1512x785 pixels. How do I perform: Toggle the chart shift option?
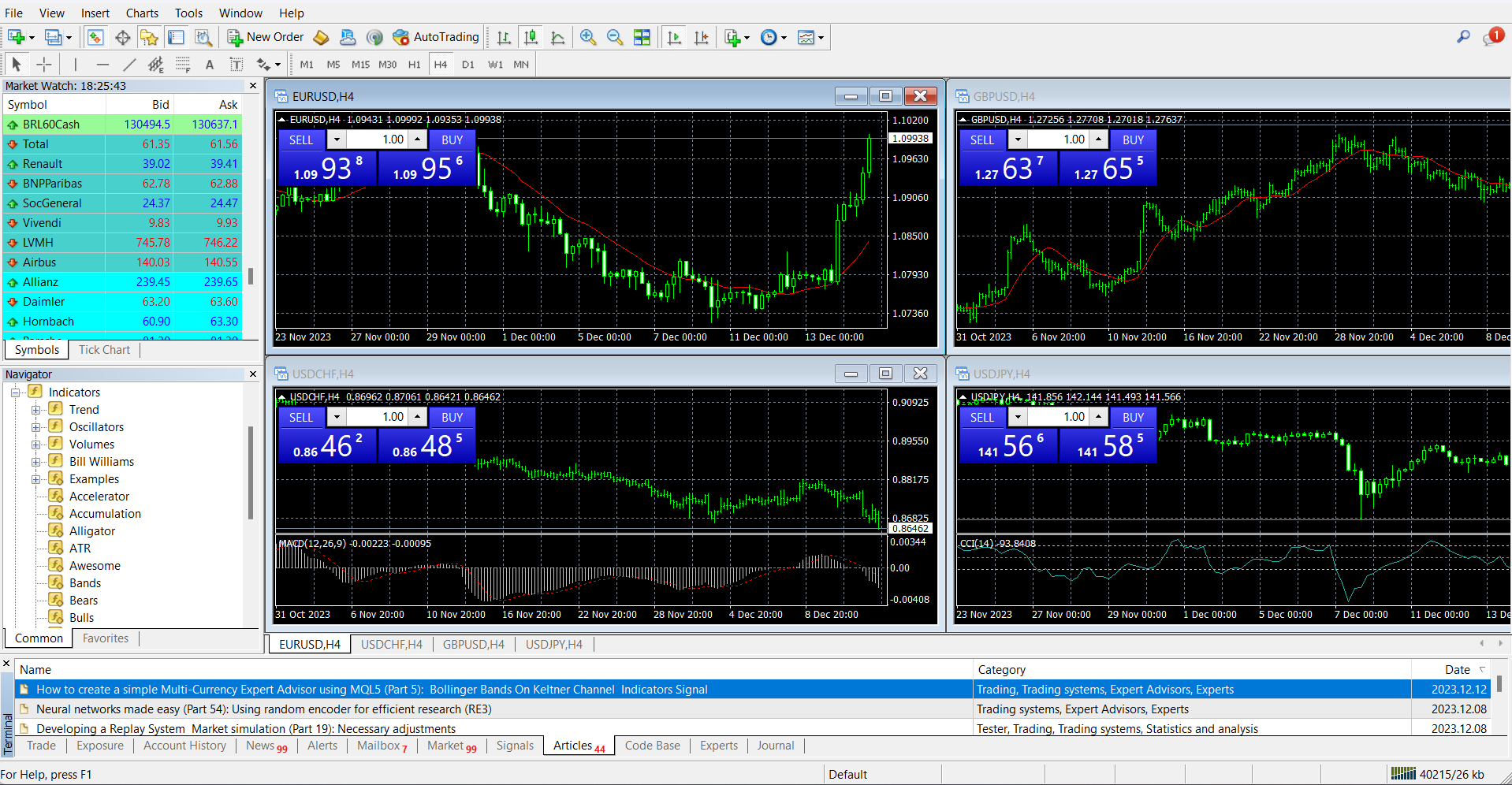coord(702,37)
